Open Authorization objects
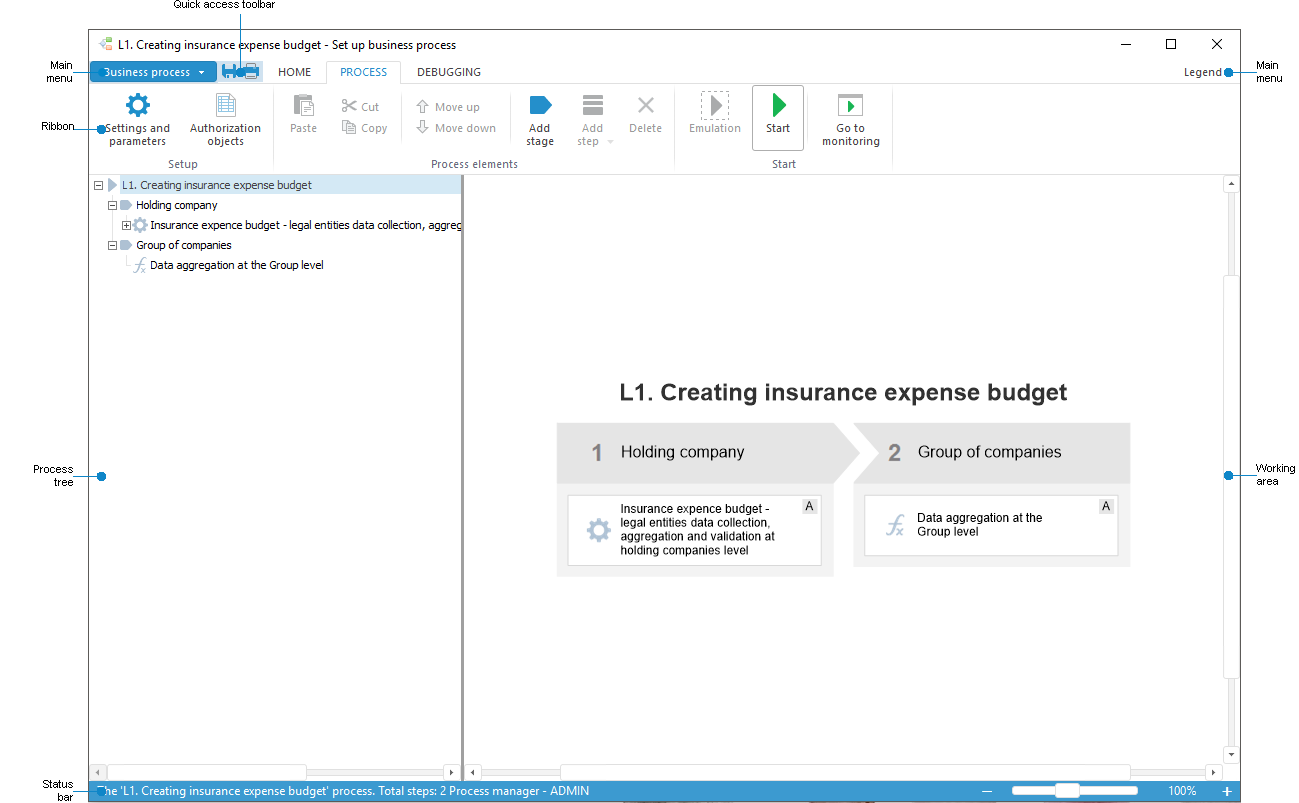 225,120
